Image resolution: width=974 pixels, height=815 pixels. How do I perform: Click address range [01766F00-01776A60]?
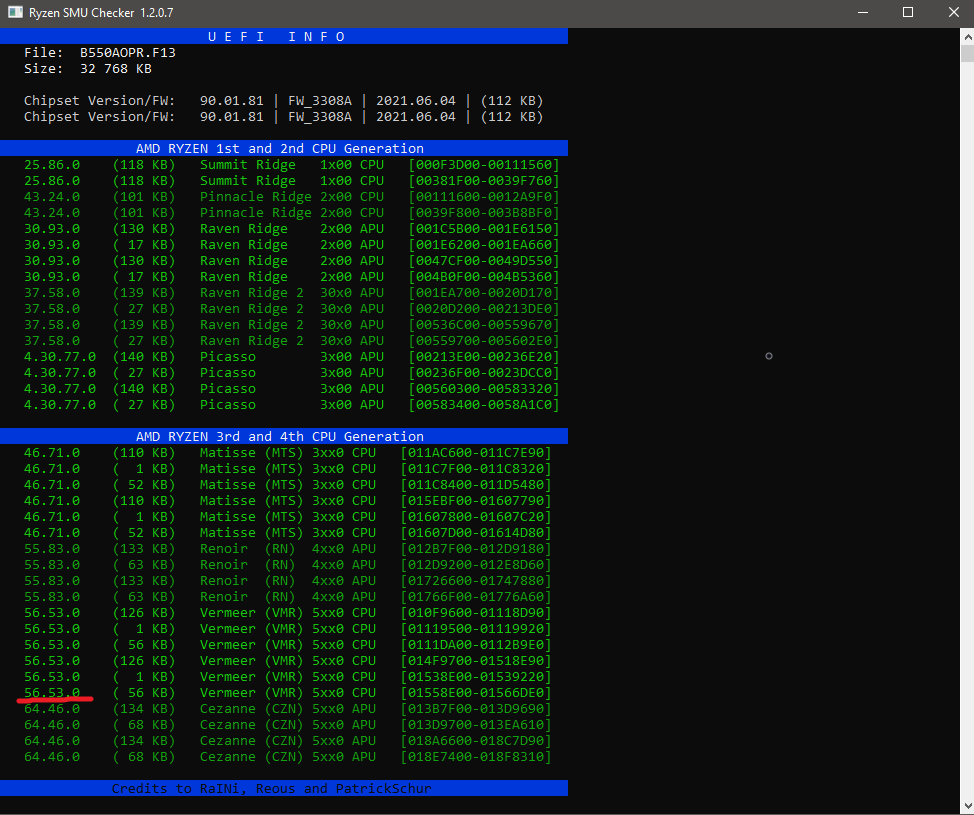point(476,597)
